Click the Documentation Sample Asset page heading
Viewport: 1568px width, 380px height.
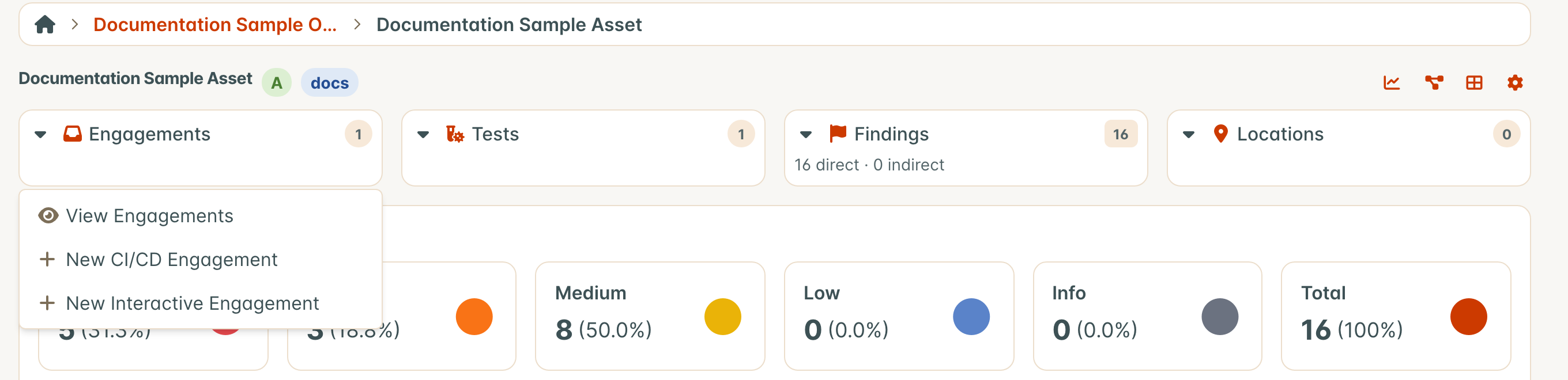tap(135, 79)
